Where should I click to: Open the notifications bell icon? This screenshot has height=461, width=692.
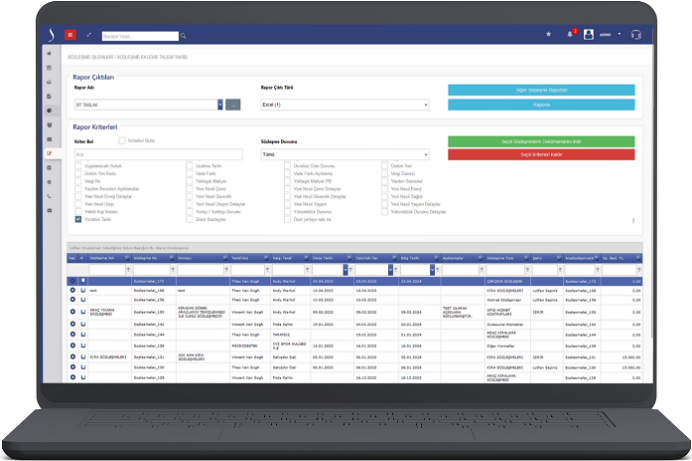[x=571, y=34]
